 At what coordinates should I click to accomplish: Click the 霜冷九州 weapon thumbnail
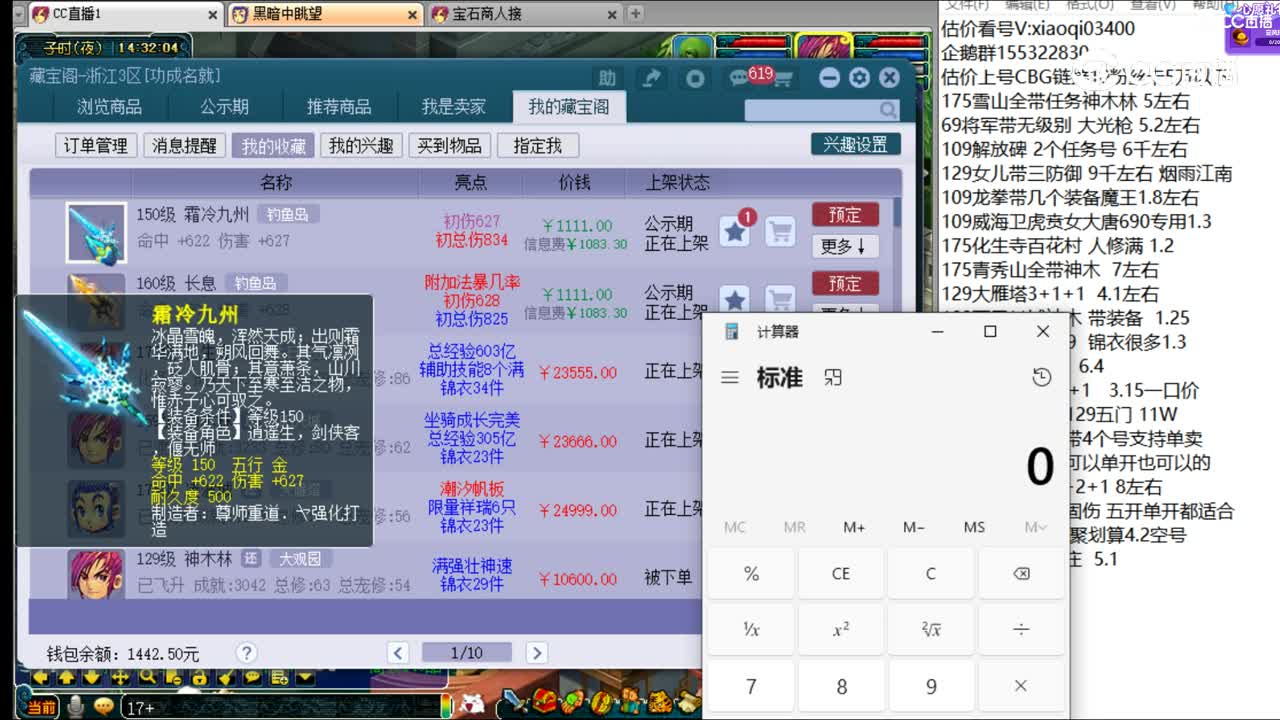pyautogui.click(x=96, y=233)
